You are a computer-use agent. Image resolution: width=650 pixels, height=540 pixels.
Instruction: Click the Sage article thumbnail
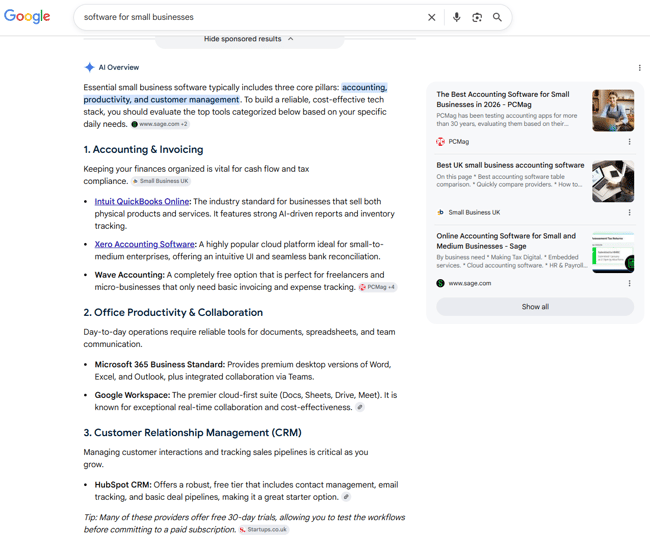pos(613,252)
